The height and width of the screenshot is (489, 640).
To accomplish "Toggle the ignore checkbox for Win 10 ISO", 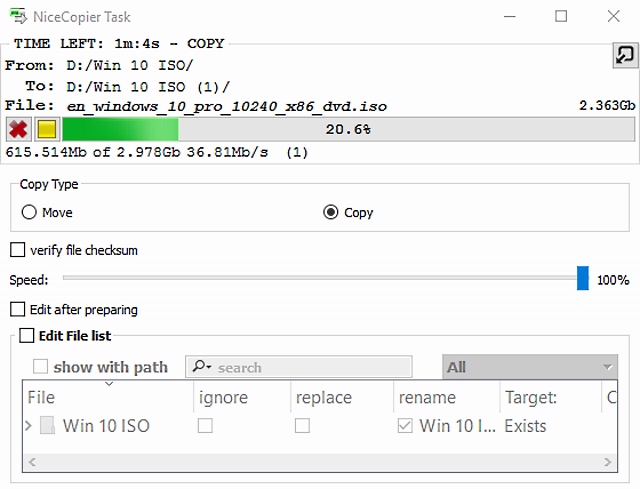I will [x=205, y=426].
